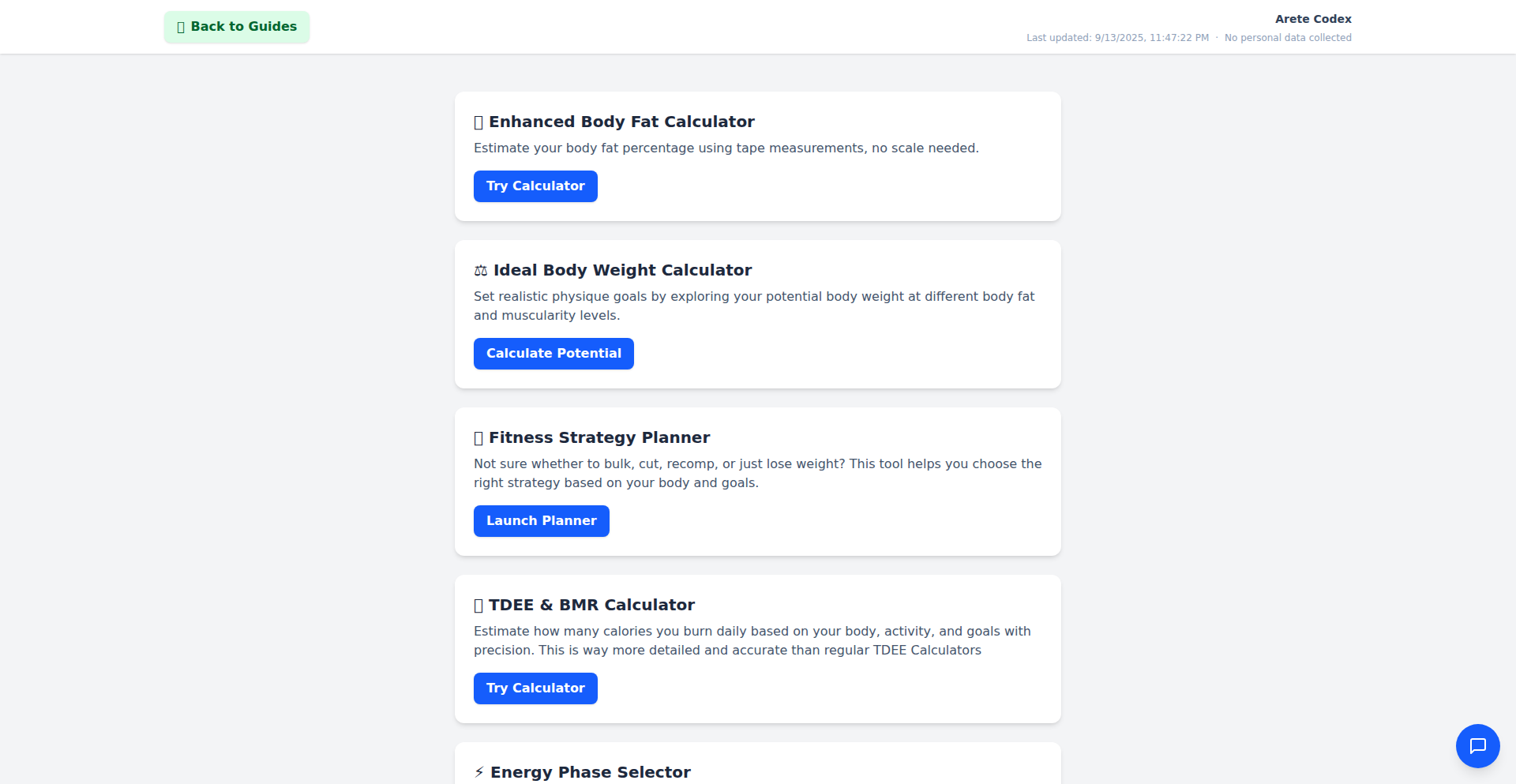Image resolution: width=1516 pixels, height=784 pixels.
Task: Launch the Fitness Strategy Planner
Action: pos(541,521)
